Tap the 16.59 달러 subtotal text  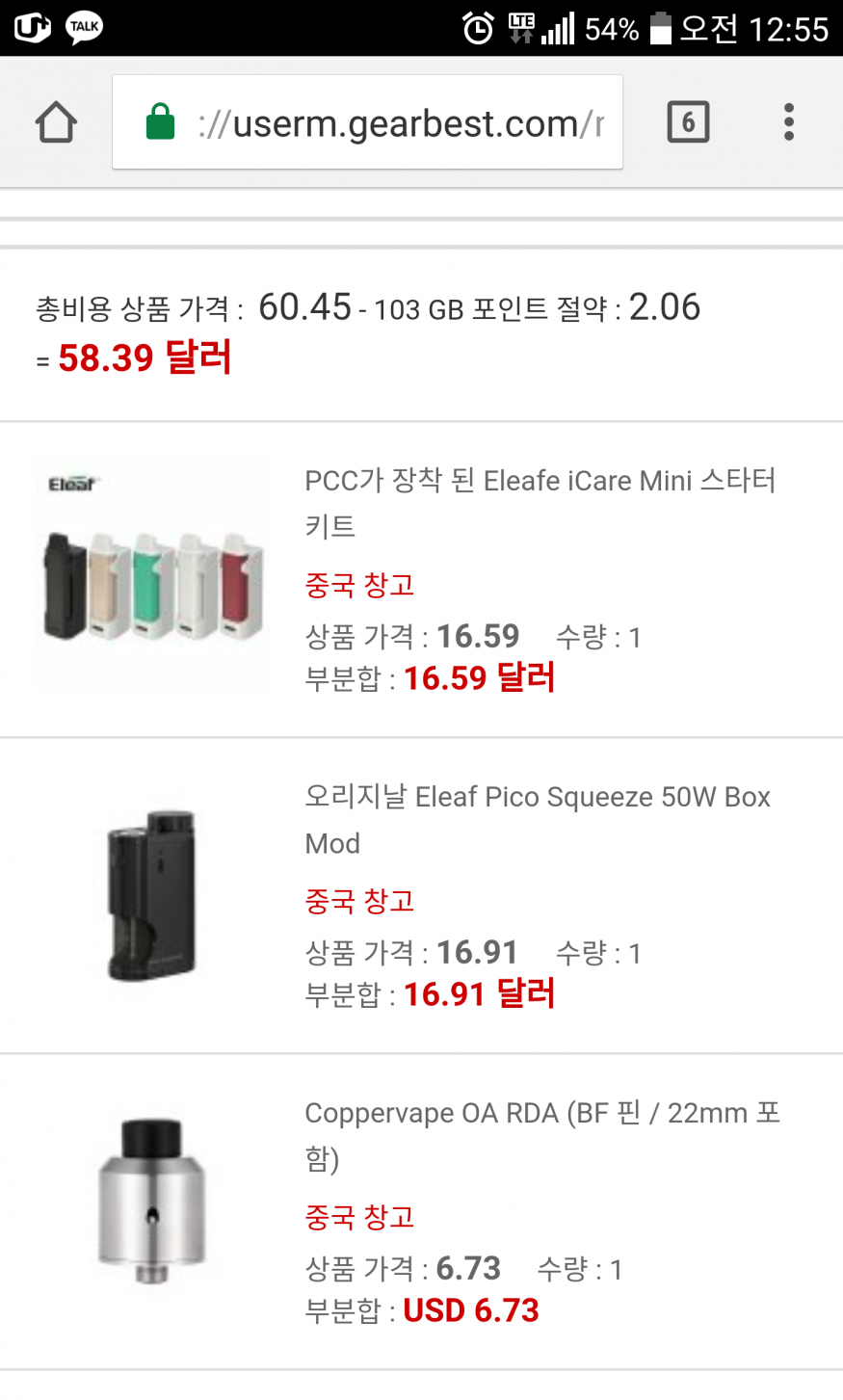click(x=479, y=678)
